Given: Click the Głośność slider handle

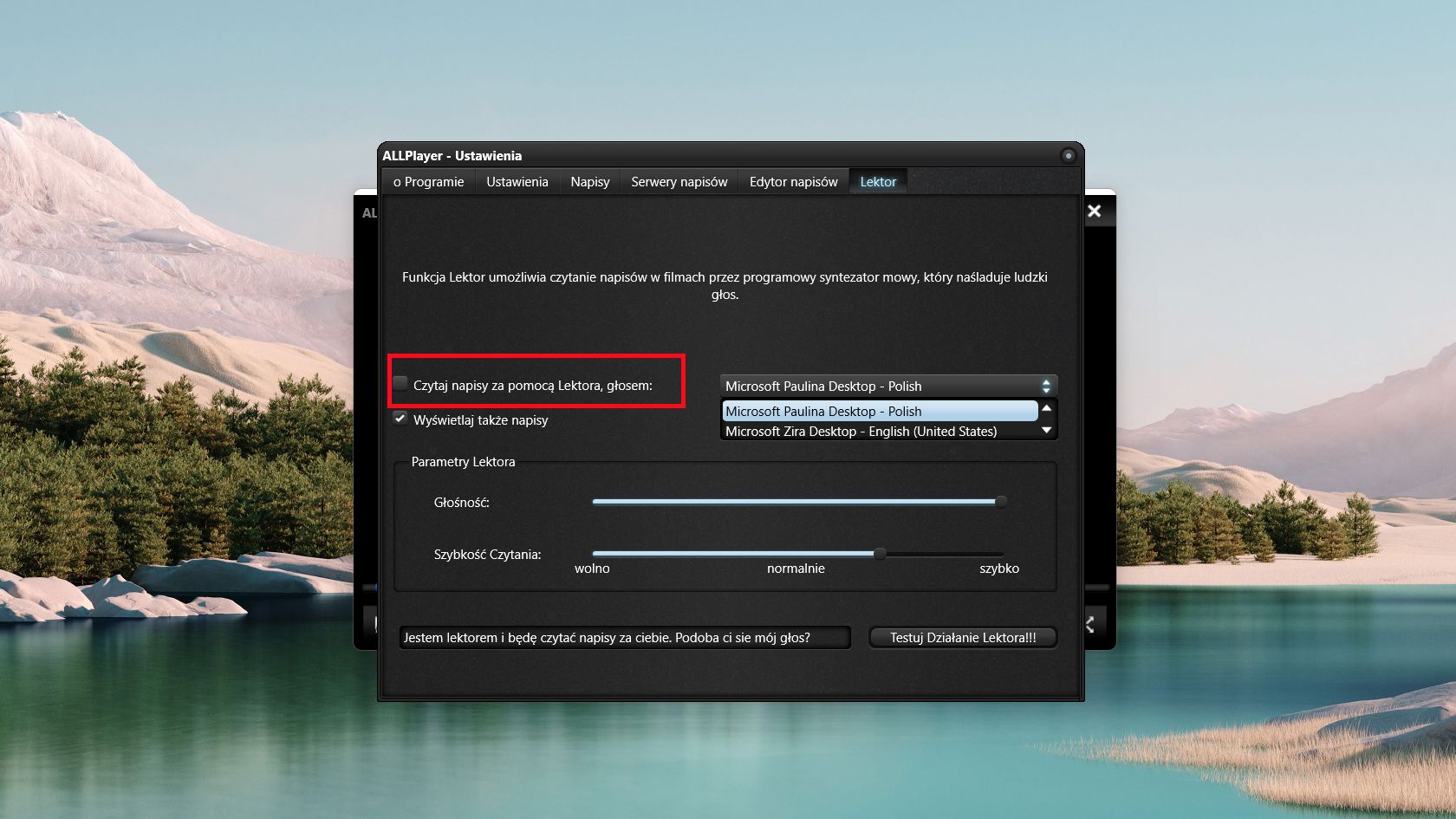Looking at the screenshot, I should [x=1001, y=502].
